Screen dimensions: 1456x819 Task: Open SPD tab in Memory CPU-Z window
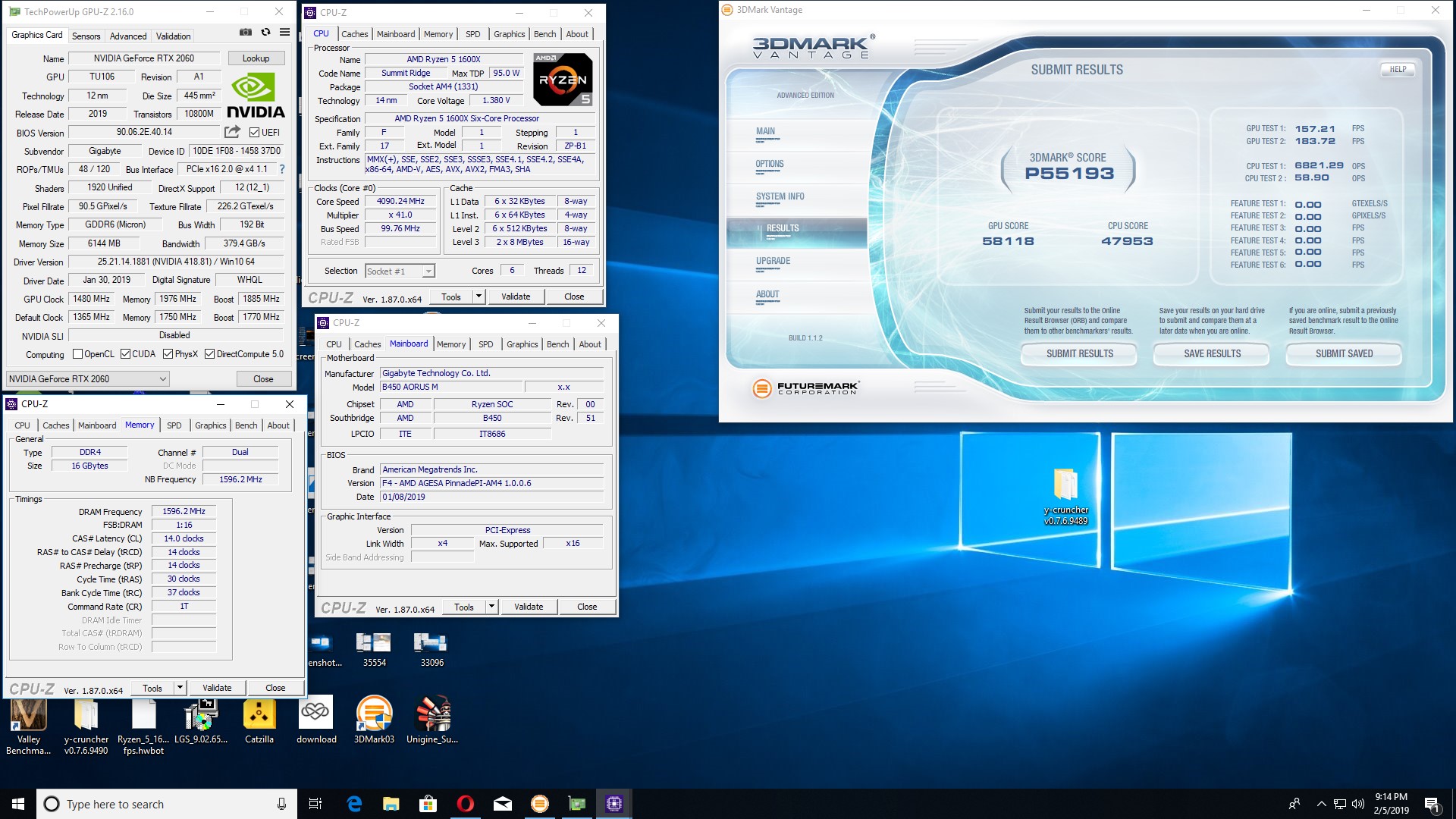click(x=174, y=425)
